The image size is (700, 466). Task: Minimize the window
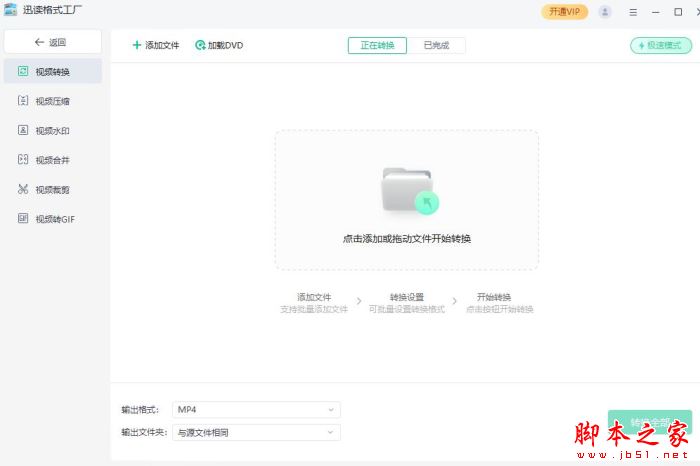coord(655,12)
